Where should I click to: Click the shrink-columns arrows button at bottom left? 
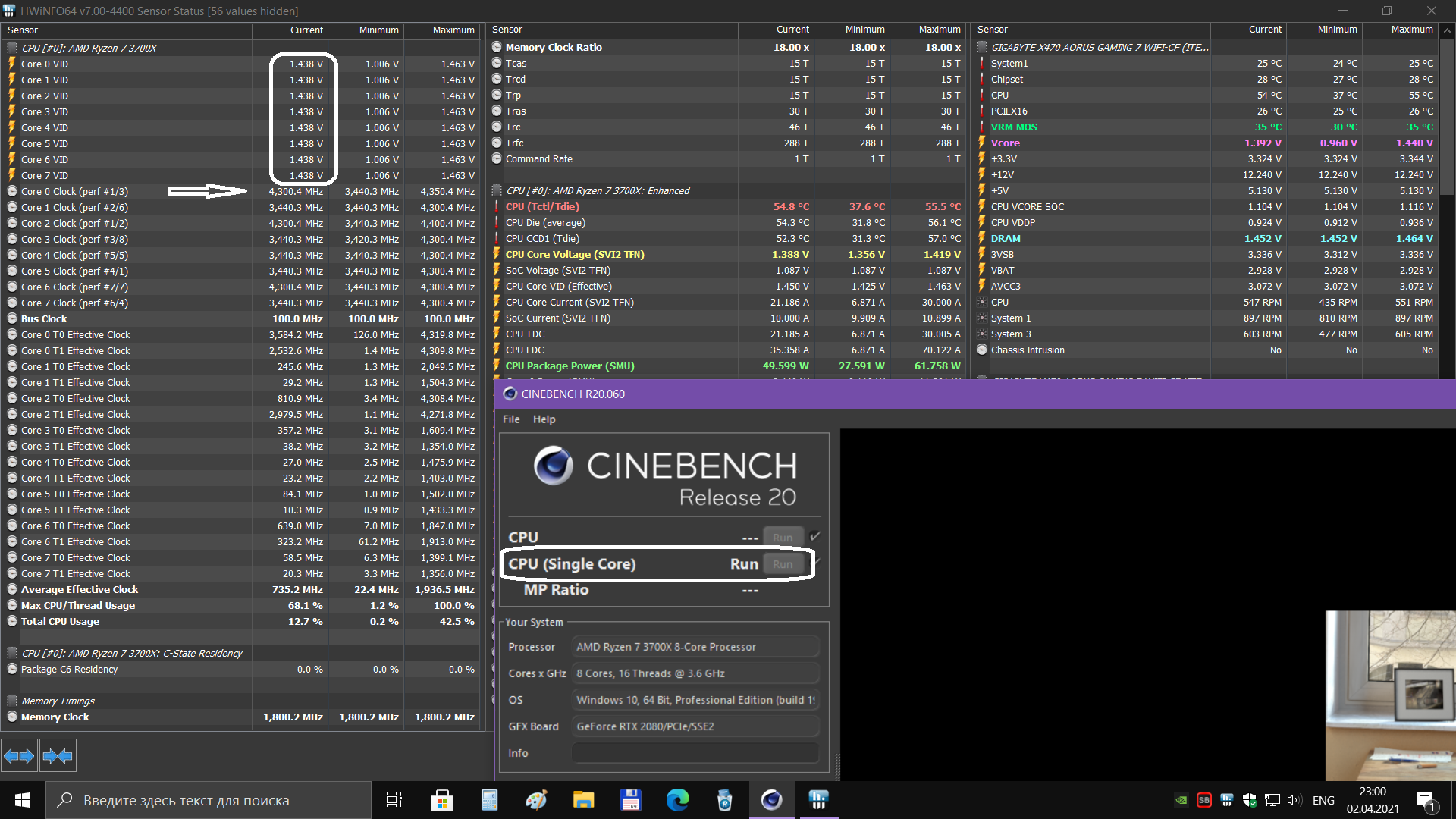(58, 755)
